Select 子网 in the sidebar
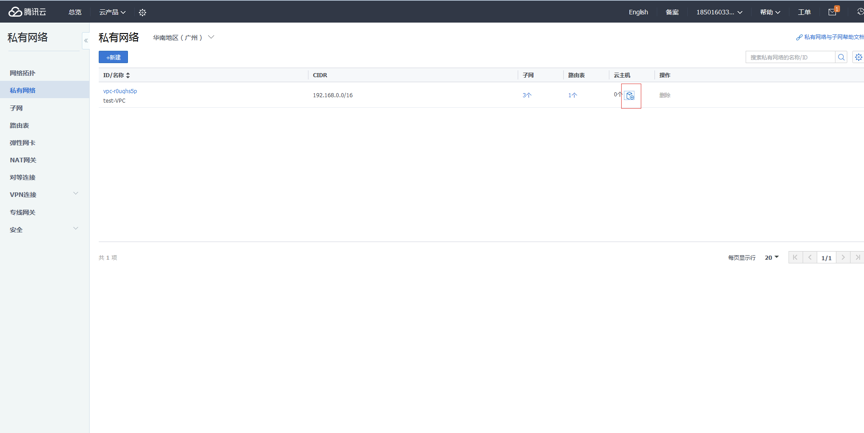Image resolution: width=864 pixels, height=433 pixels. (17, 108)
